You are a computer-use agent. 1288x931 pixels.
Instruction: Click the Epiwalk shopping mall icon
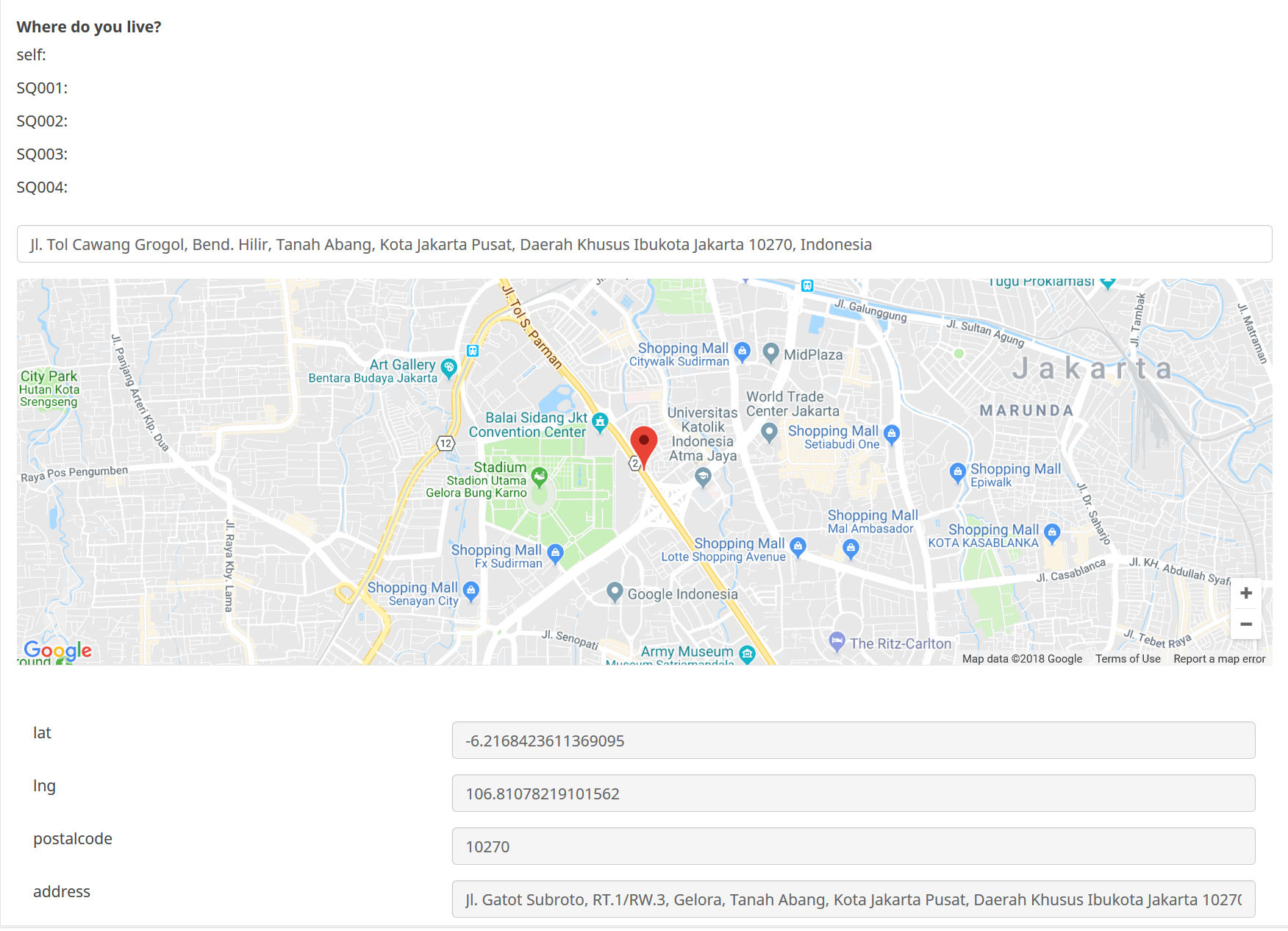[x=957, y=472]
